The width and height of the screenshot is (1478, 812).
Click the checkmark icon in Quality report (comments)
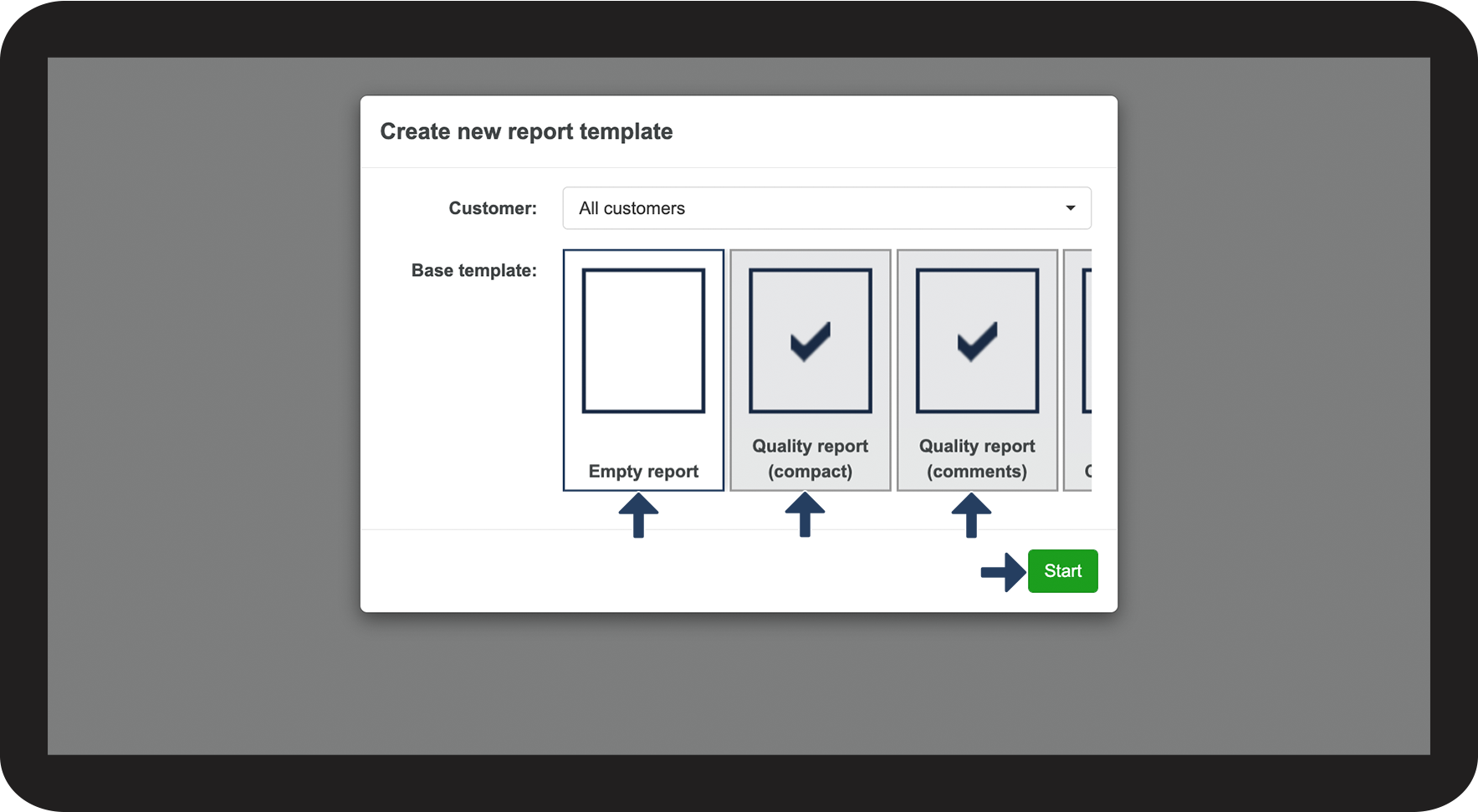[x=977, y=341]
